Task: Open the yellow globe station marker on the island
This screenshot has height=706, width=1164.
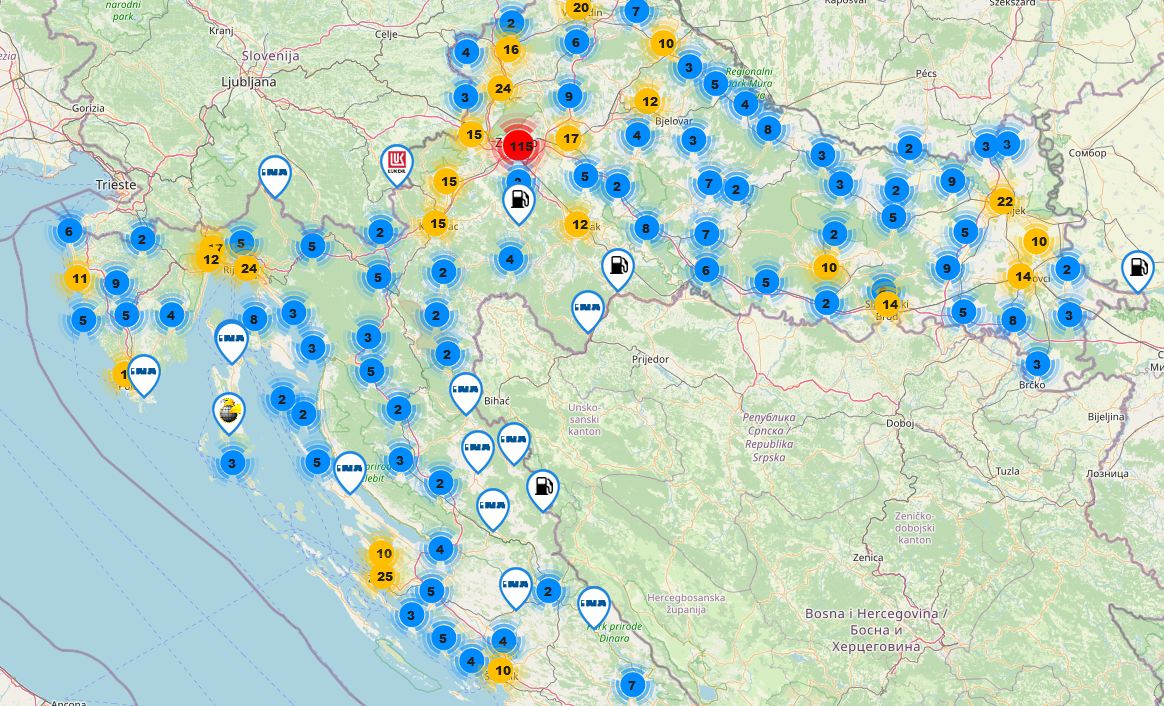Action: (229, 409)
